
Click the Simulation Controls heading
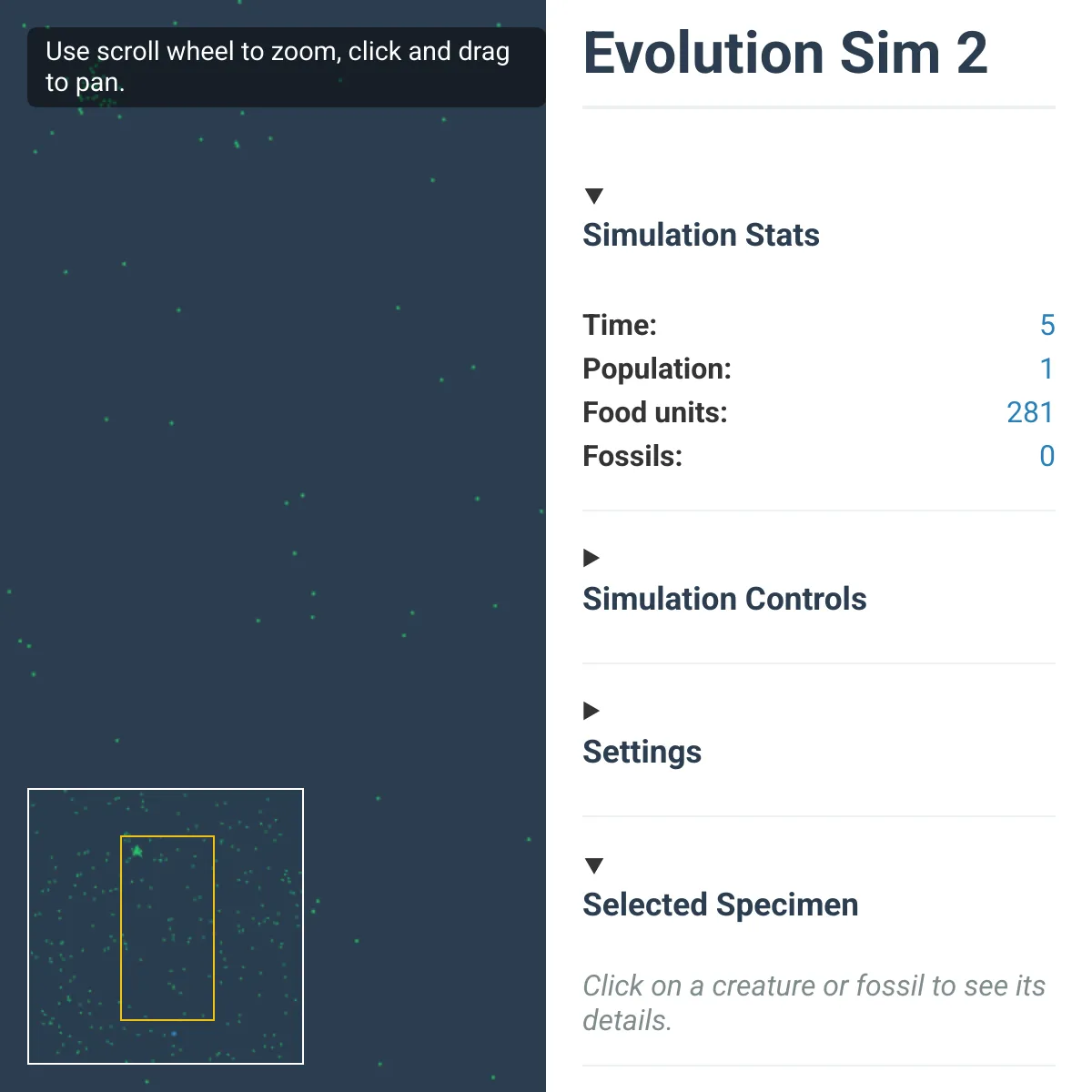(724, 599)
